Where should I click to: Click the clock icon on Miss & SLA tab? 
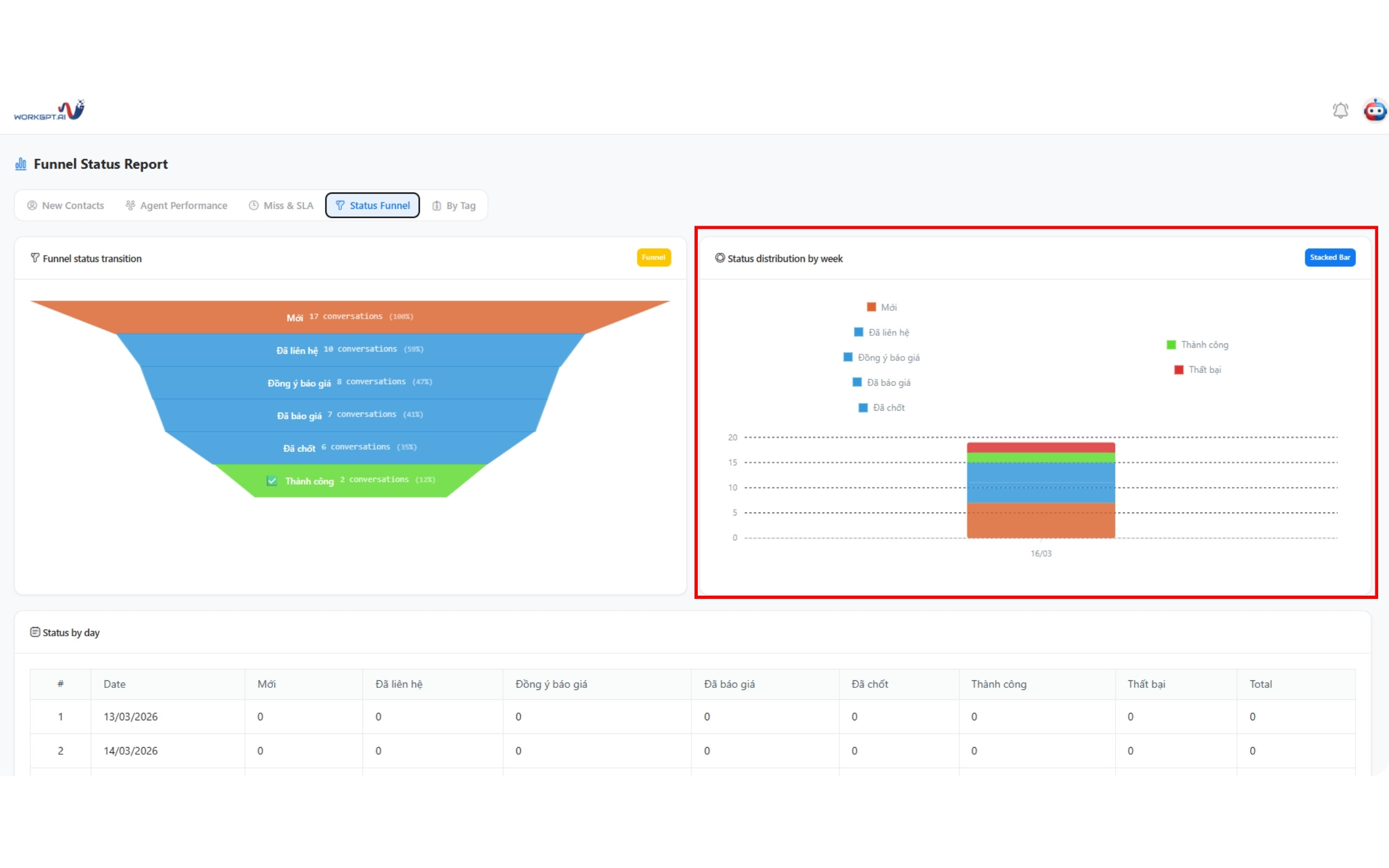click(x=254, y=206)
